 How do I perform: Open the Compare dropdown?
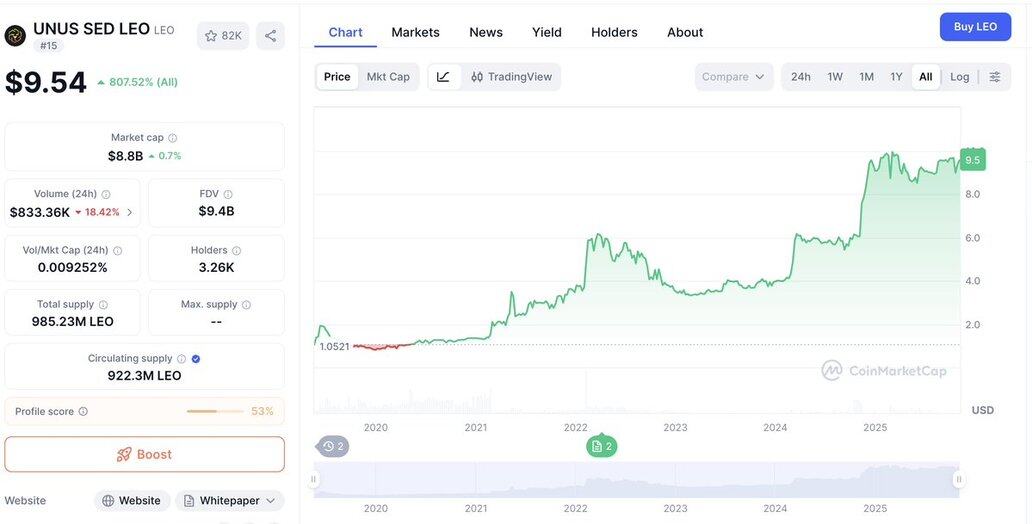click(x=733, y=77)
